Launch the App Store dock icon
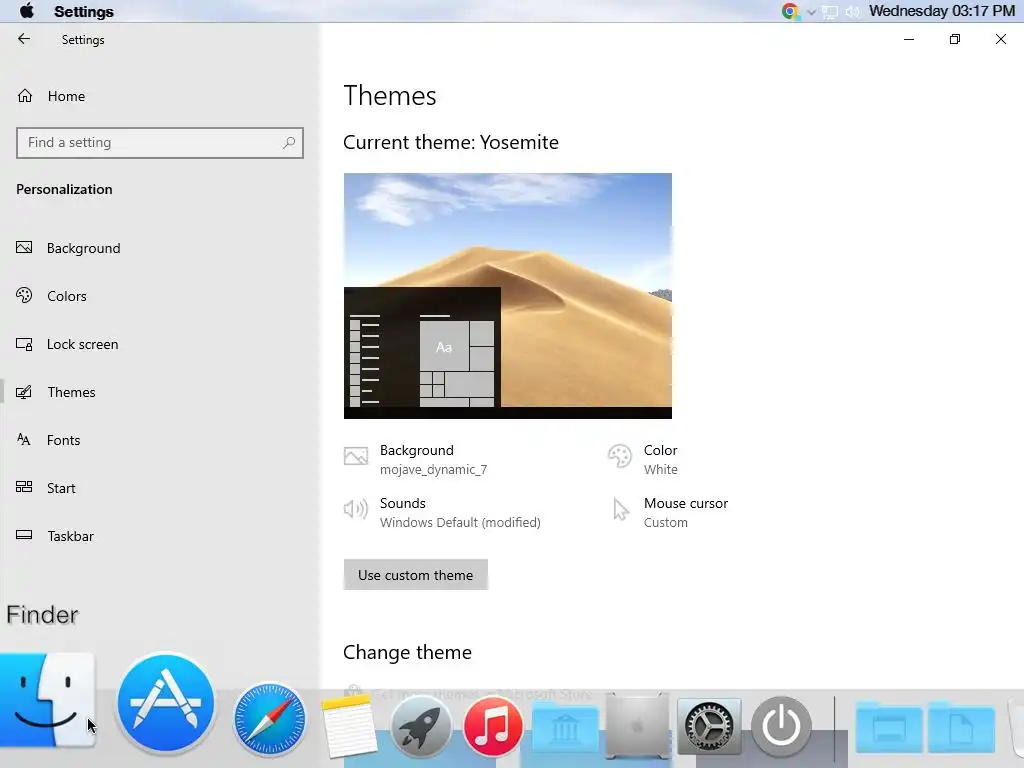The width and height of the screenshot is (1024, 768). [x=166, y=703]
